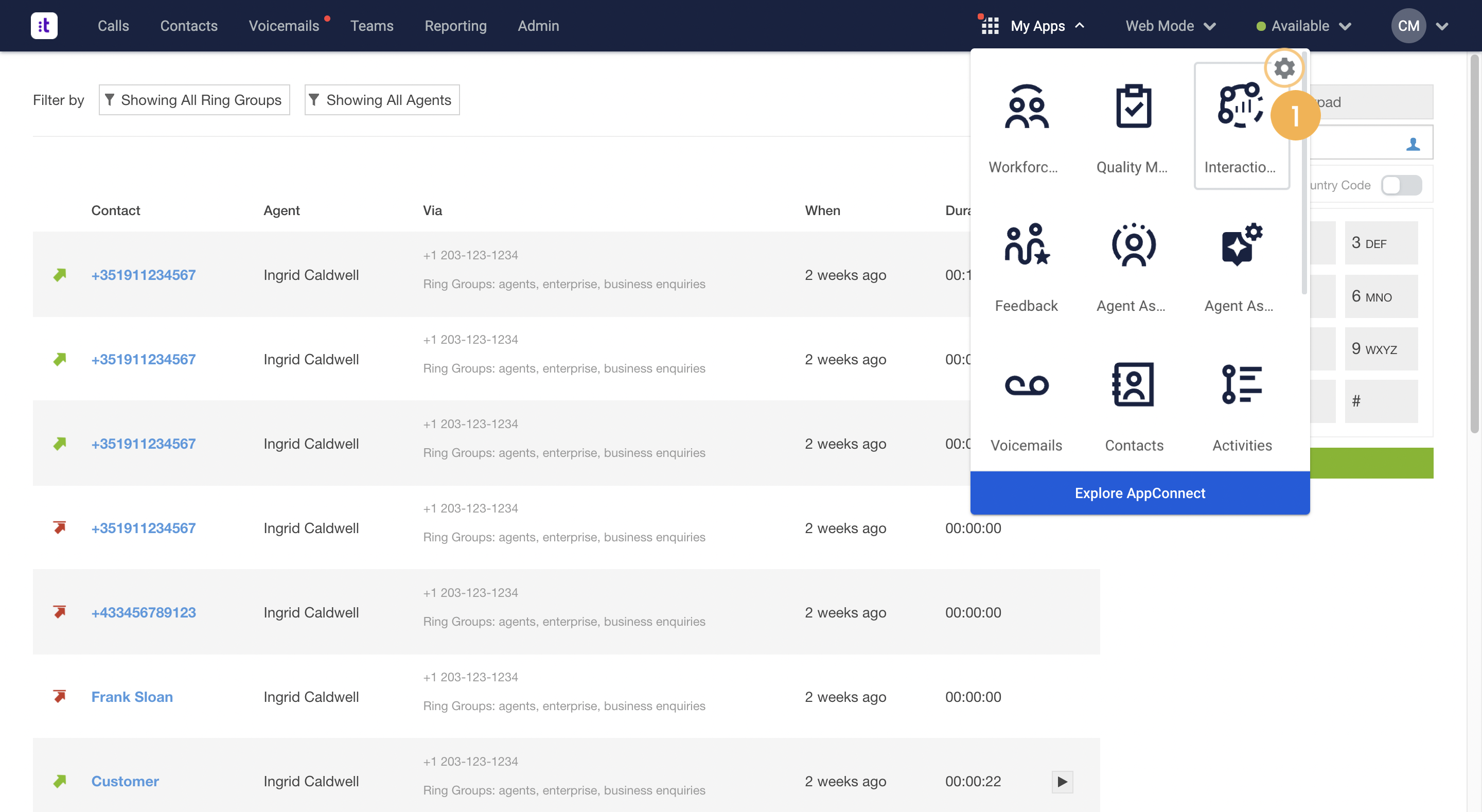Image resolution: width=1482 pixels, height=812 pixels.
Task: Open the Available status dropdown
Action: point(1303,26)
